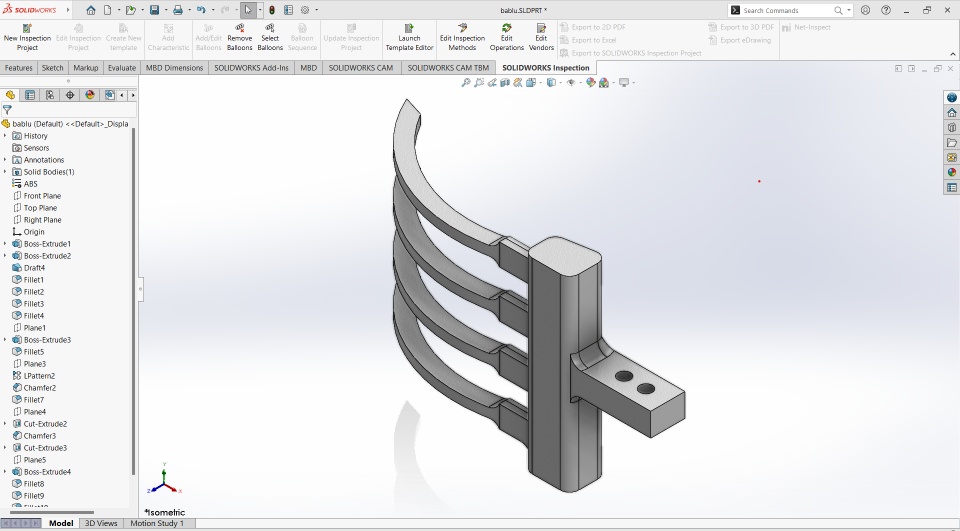
Task: Click the Undo icon
Action: click(201, 10)
